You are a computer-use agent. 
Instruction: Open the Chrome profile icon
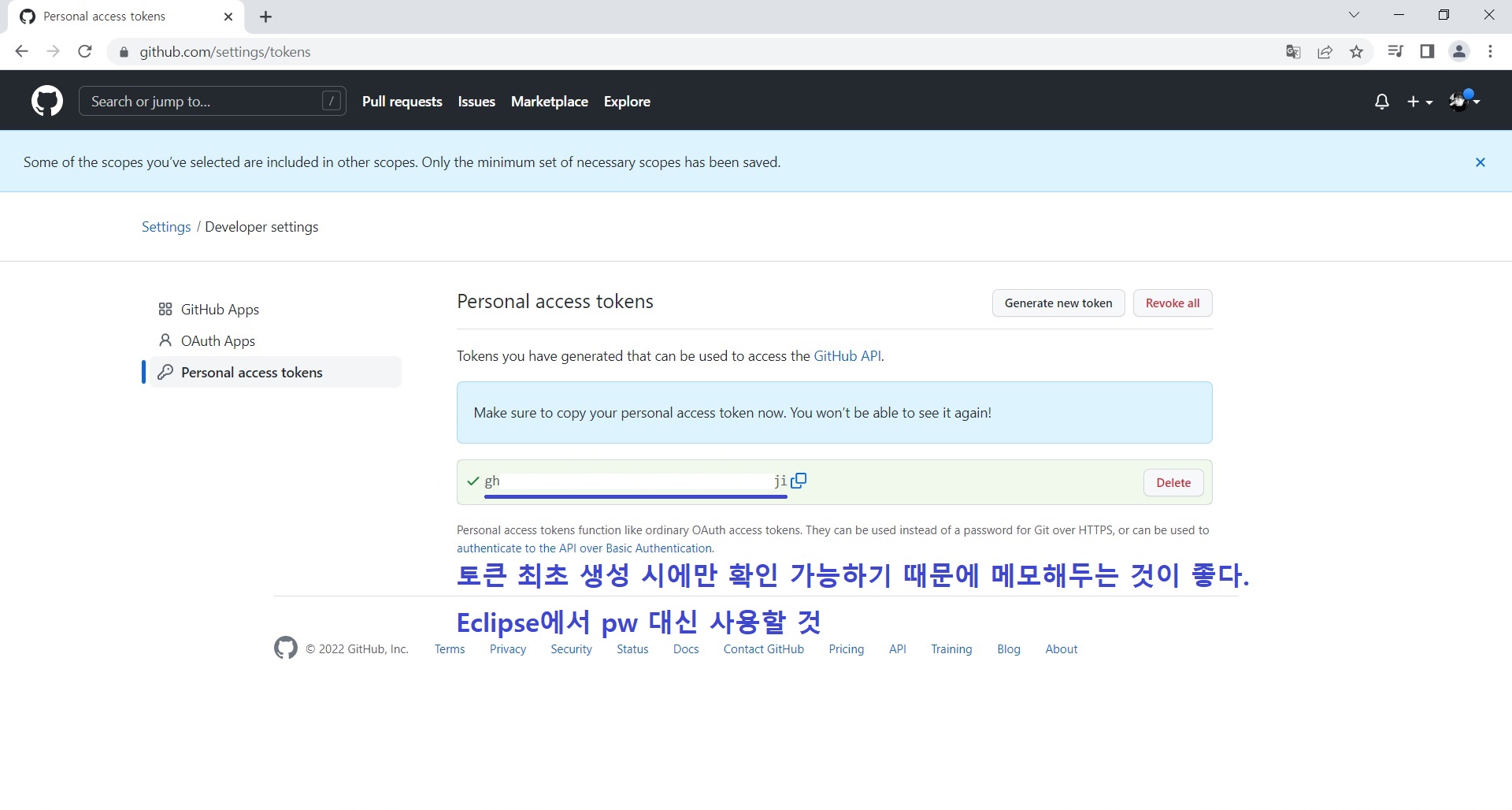(1459, 52)
